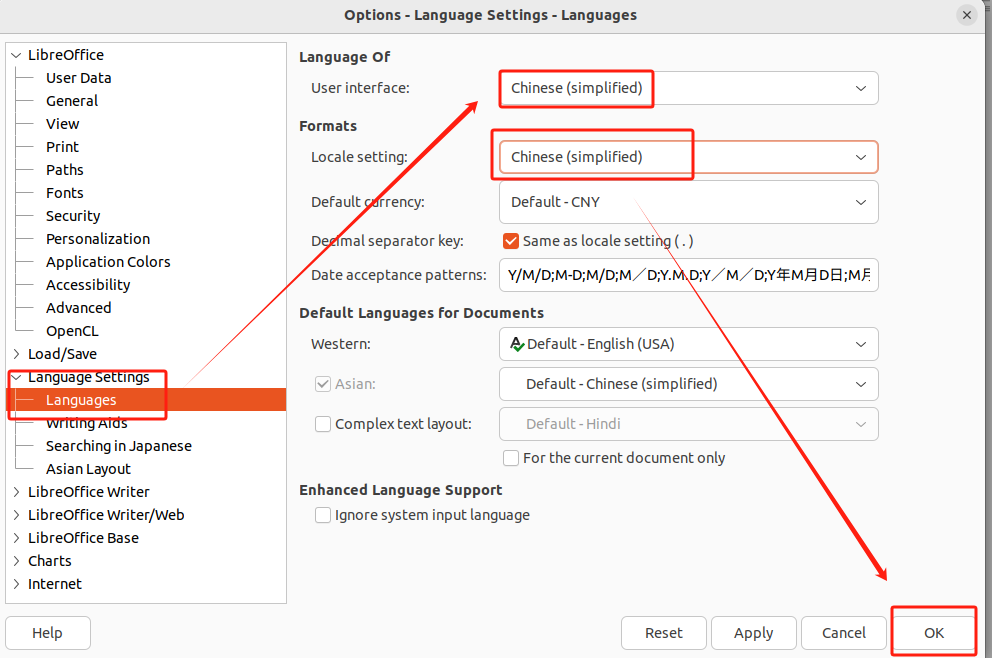Click the spellcheck icon beside Default - English (USA)
Image resolution: width=992 pixels, height=658 pixels.
tap(517, 344)
